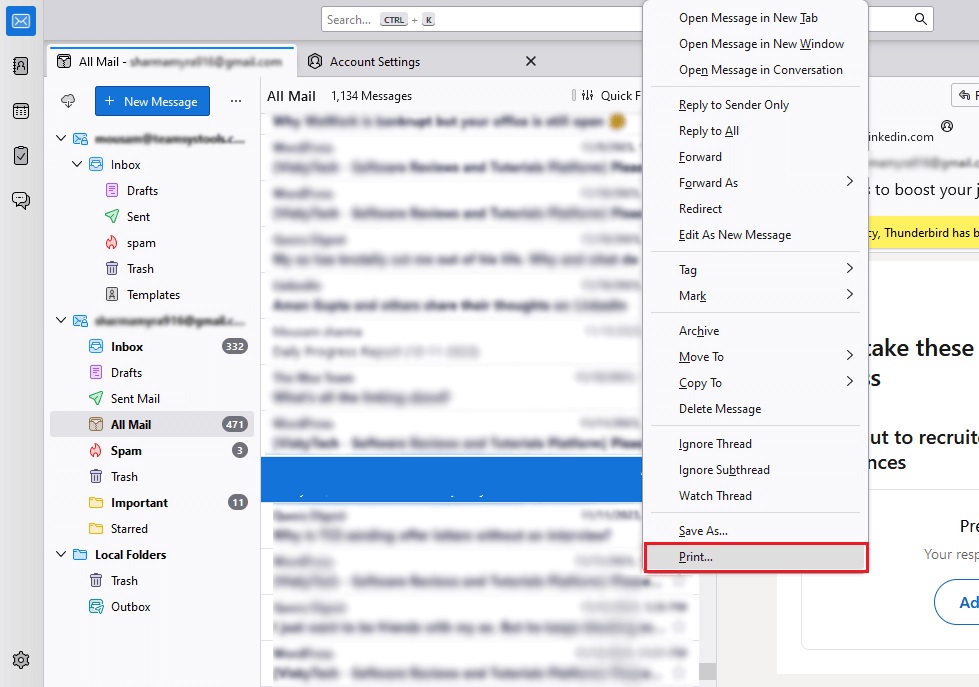The width and height of the screenshot is (979, 687).
Task: Switch to the All Mail tab
Action: click(x=172, y=61)
